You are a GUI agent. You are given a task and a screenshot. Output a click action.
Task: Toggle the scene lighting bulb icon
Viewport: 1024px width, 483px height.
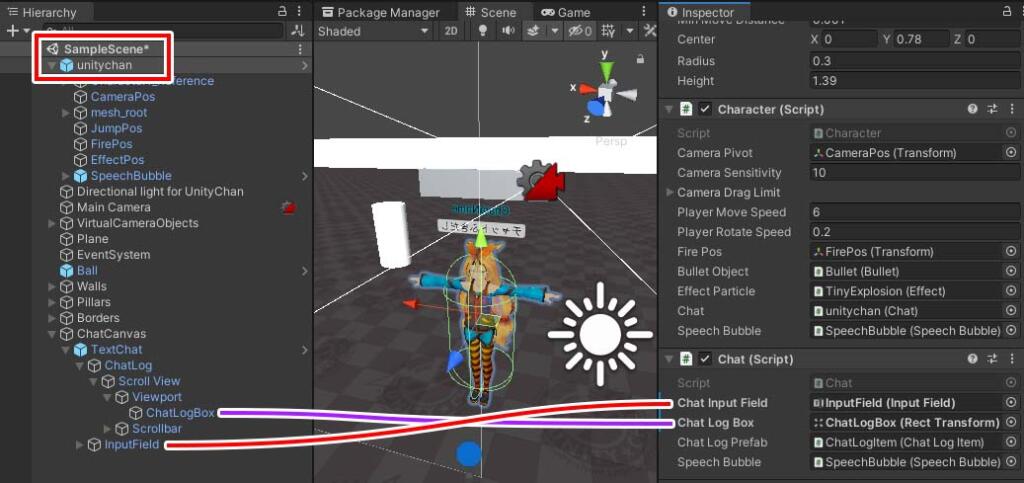click(x=483, y=31)
